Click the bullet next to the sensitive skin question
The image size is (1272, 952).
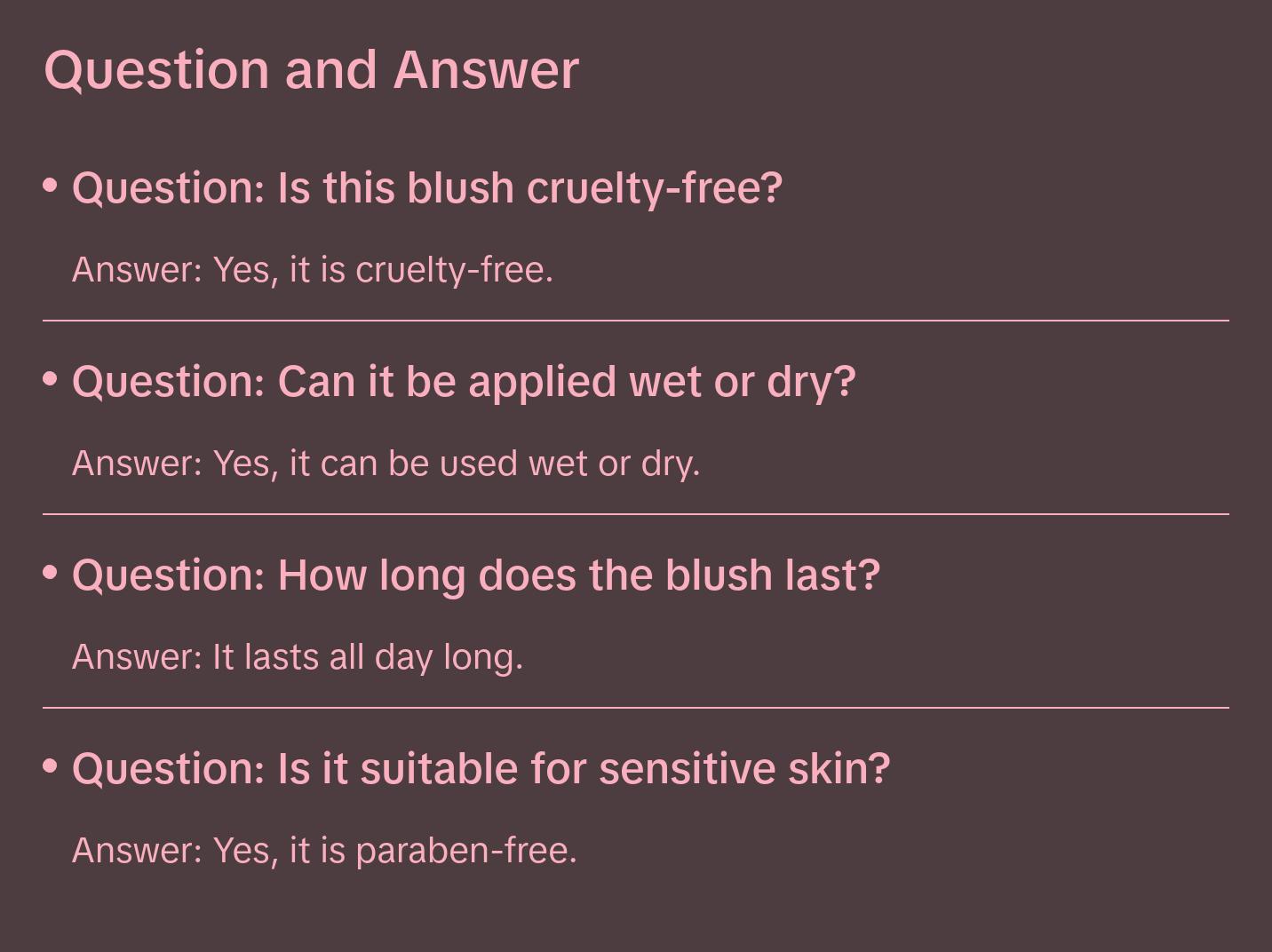point(51,766)
